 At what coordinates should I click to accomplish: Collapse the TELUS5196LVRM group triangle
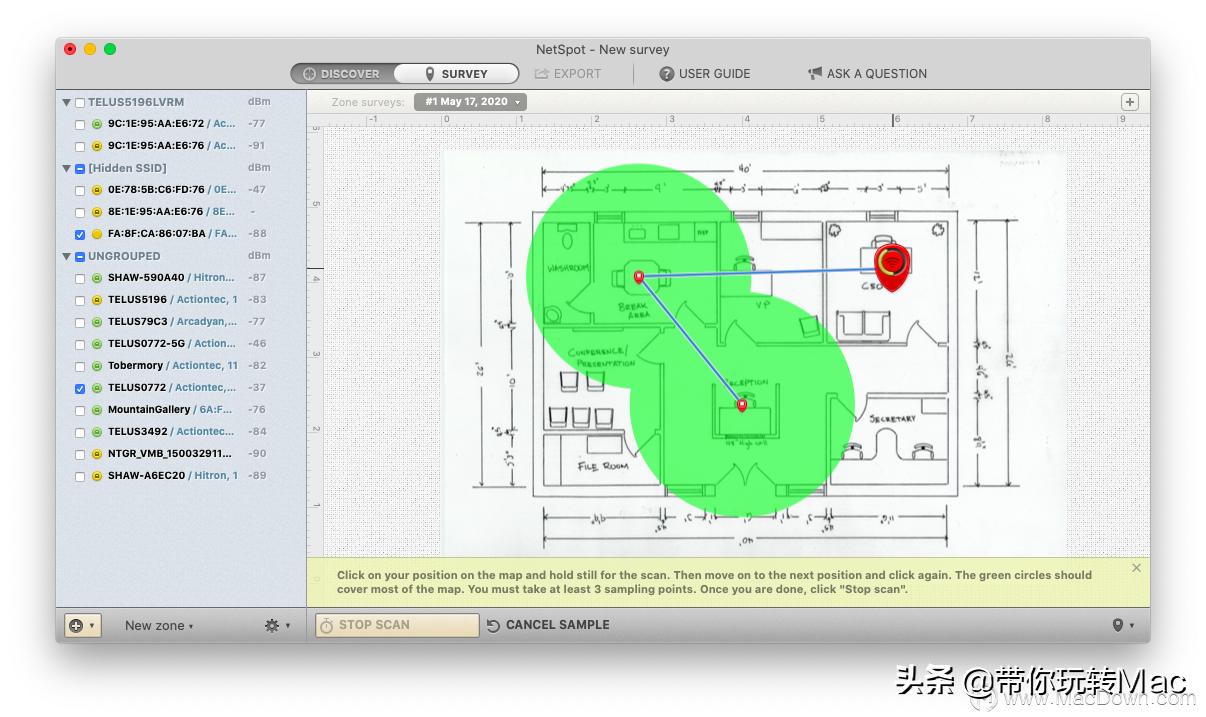(x=67, y=102)
